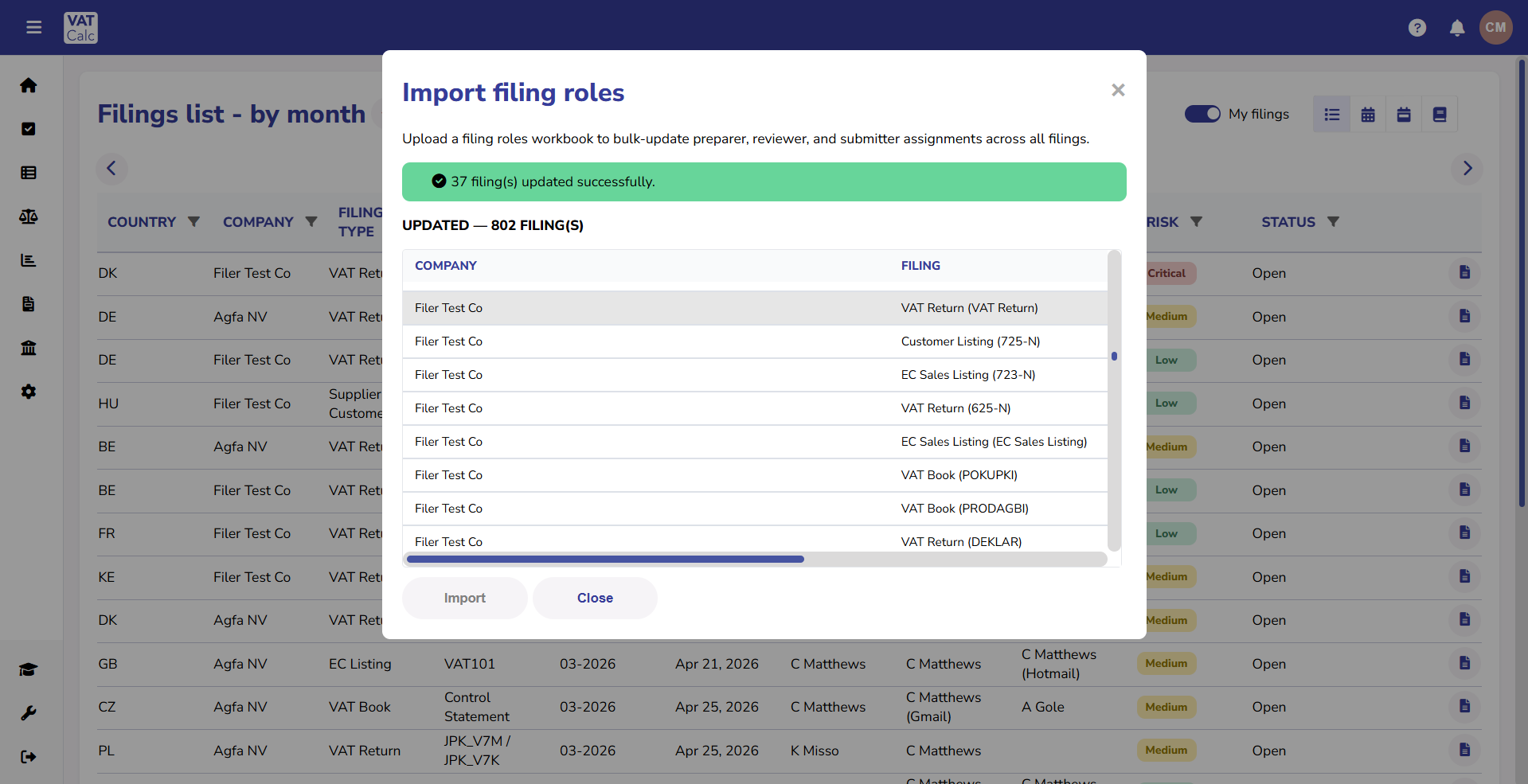Go to the next month with right chevron
This screenshot has height=784, width=1528.
pos(1467,169)
